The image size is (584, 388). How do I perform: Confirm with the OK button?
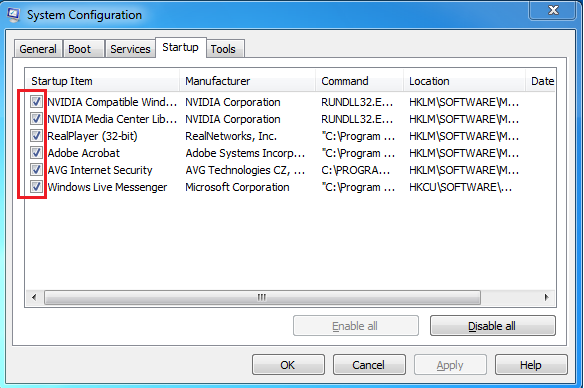point(288,365)
